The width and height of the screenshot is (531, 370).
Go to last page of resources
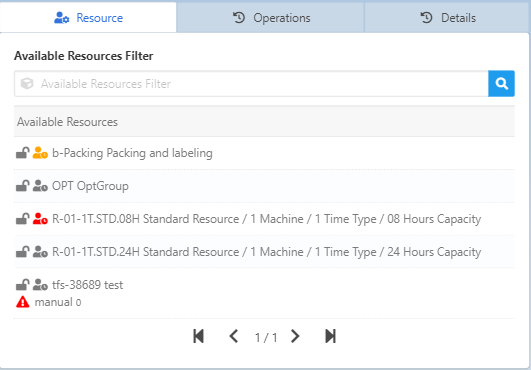coord(330,336)
